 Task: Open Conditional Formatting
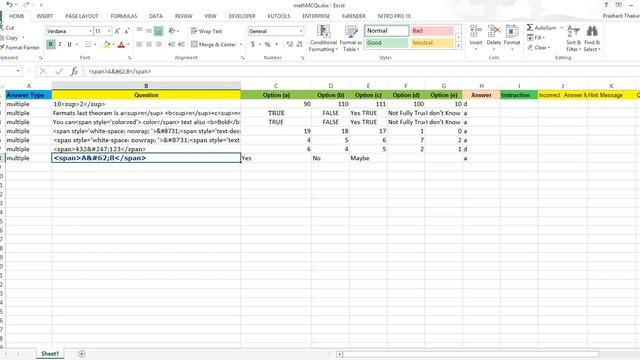pyautogui.click(x=323, y=38)
